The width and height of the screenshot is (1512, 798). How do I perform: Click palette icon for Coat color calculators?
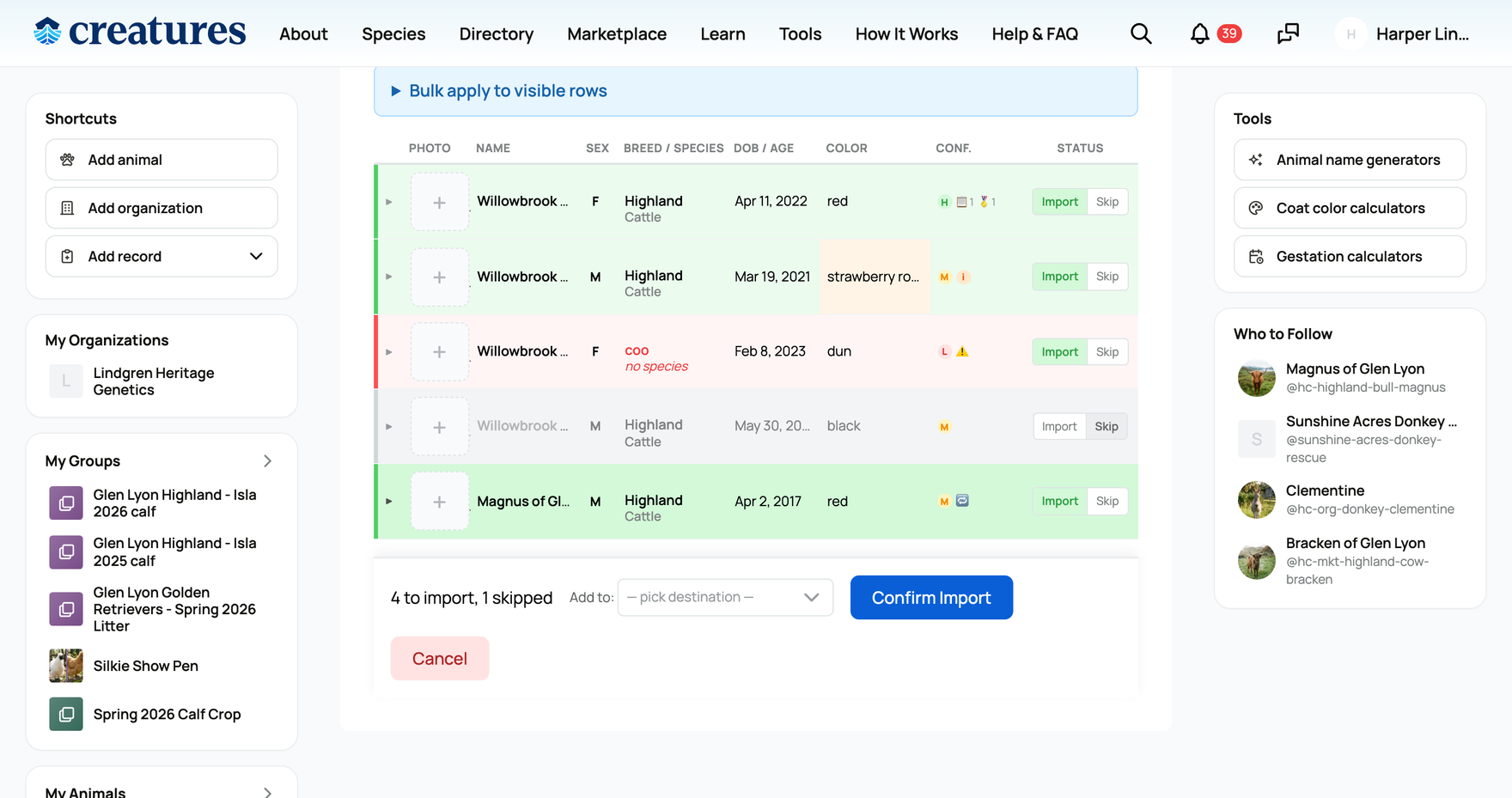click(x=1256, y=208)
